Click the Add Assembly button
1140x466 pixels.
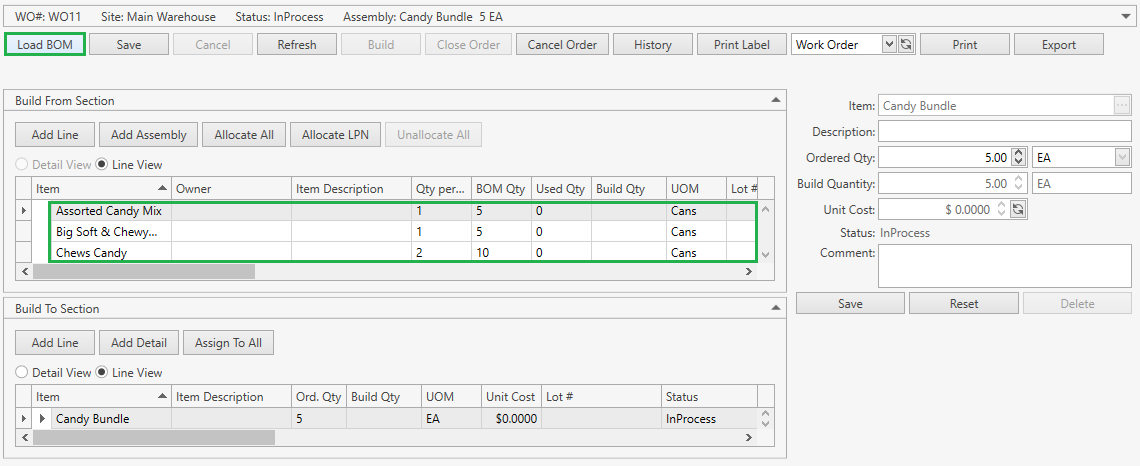pyautogui.click(x=148, y=135)
